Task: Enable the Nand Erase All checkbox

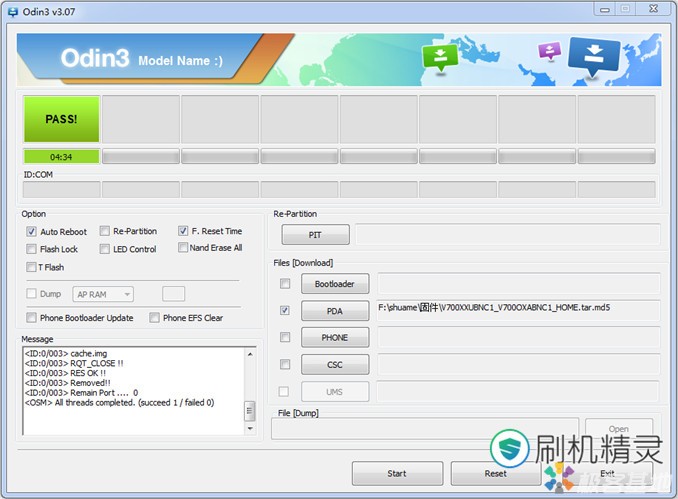Action: [183, 247]
